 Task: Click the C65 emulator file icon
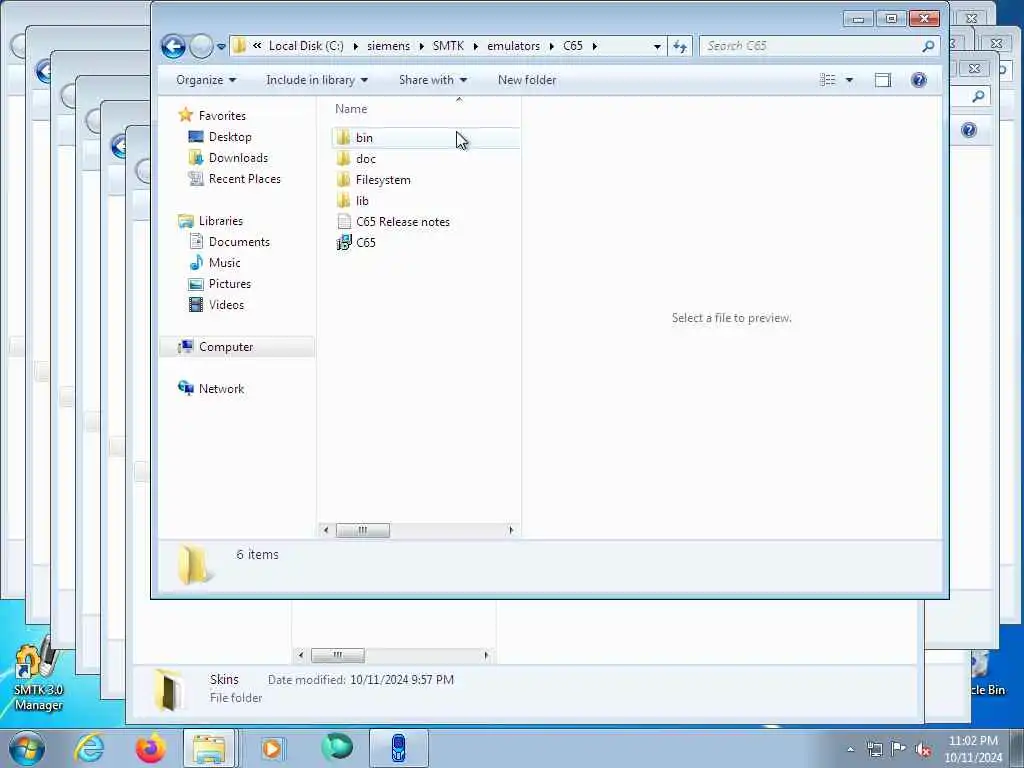point(344,242)
